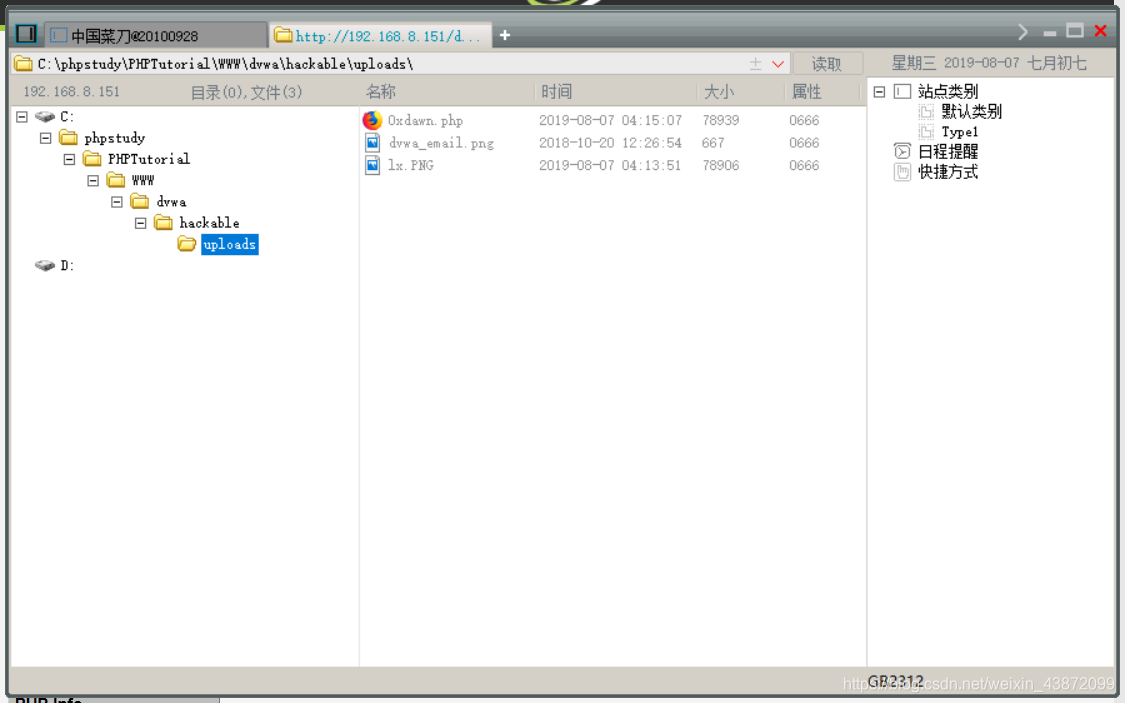This screenshot has width=1125, height=703.
Task: Collapse the C: drive node
Action: pyautogui.click(x=22, y=116)
